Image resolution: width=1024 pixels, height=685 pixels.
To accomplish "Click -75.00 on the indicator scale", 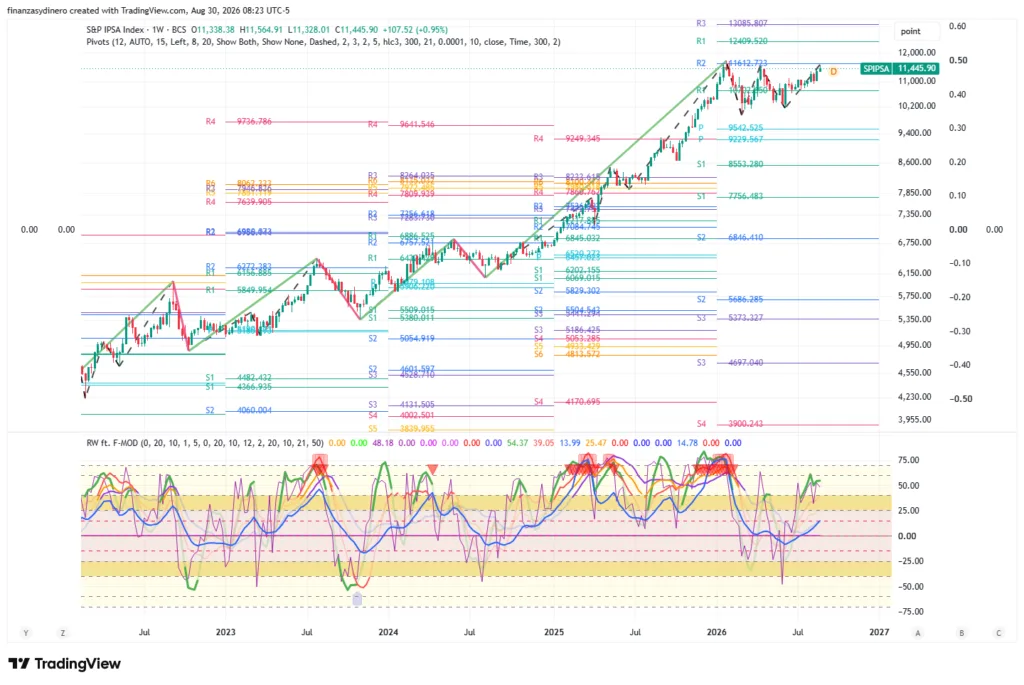I will pyautogui.click(x=909, y=611).
